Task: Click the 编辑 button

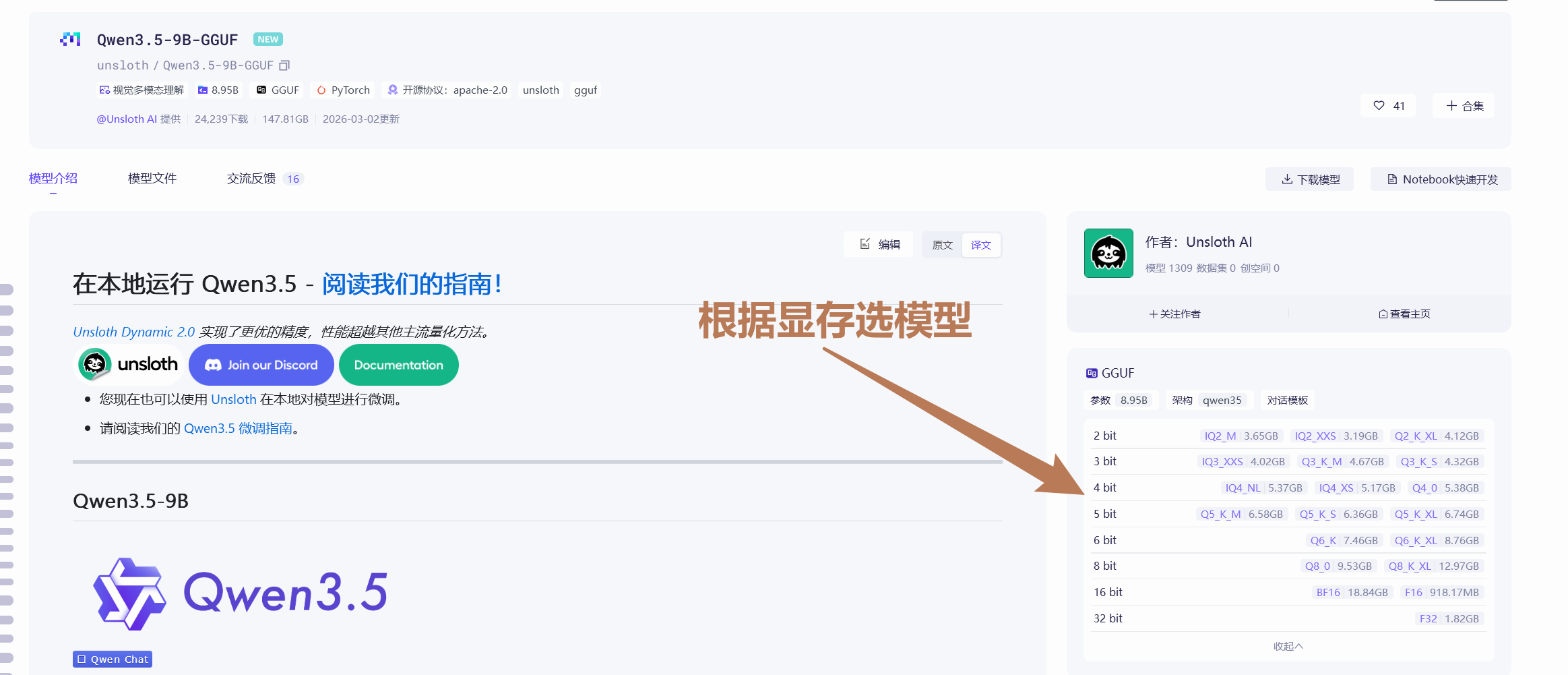Action: 879,244
